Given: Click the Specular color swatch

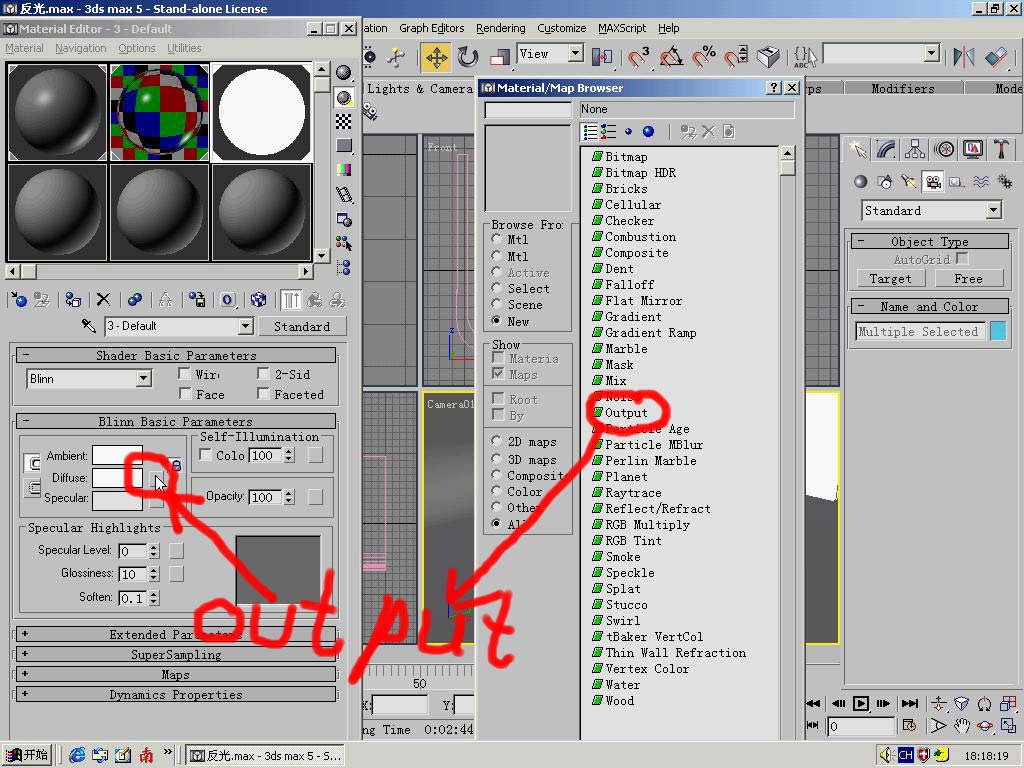Looking at the screenshot, I should (117, 500).
